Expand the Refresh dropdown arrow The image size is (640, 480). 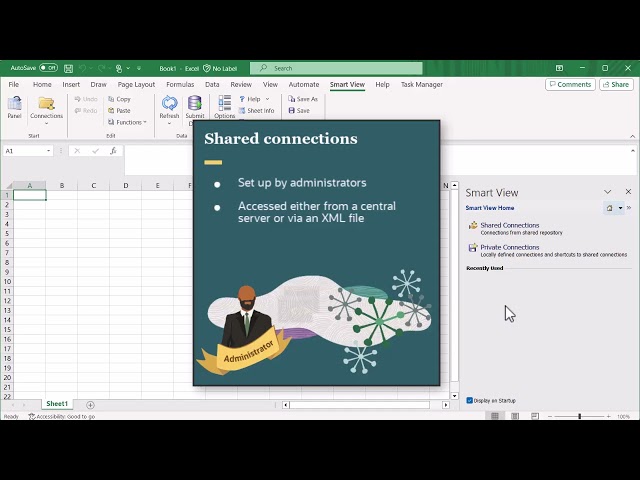click(169, 123)
